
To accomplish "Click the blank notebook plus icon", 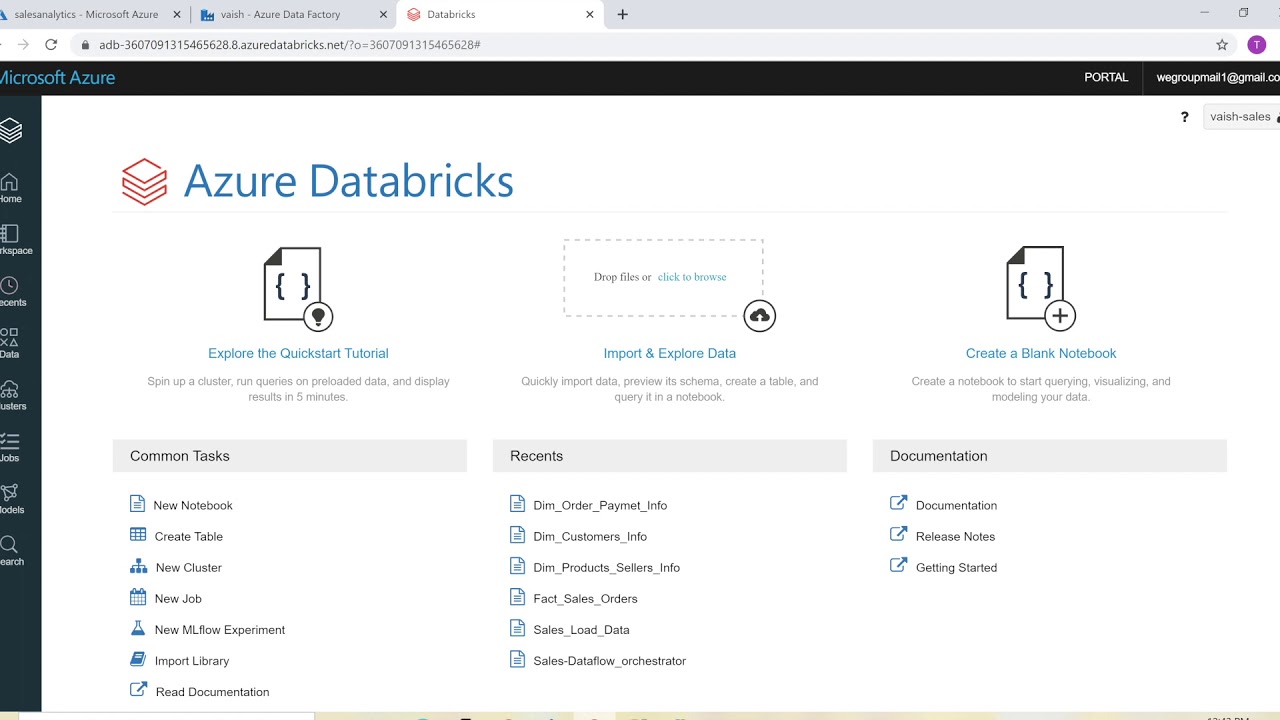I will 1040,288.
